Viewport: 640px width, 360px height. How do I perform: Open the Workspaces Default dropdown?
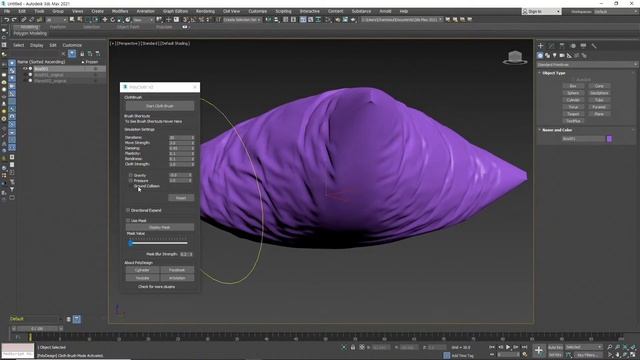(615, 11)
